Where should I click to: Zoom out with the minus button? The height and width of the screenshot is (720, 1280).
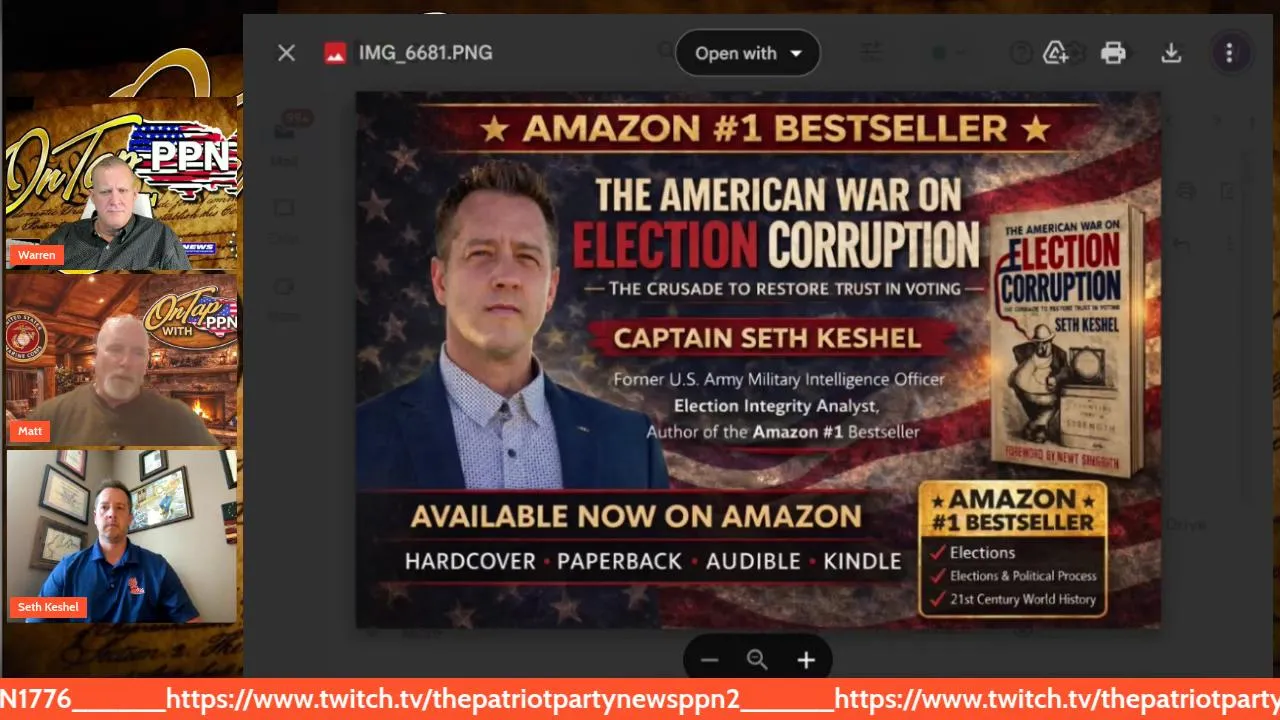709,660
